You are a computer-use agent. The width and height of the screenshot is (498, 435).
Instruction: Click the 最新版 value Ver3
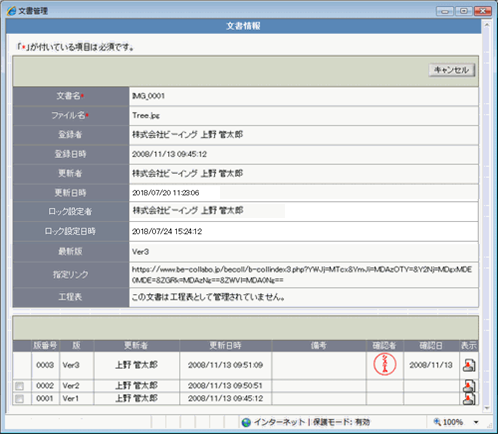(140, 252)
